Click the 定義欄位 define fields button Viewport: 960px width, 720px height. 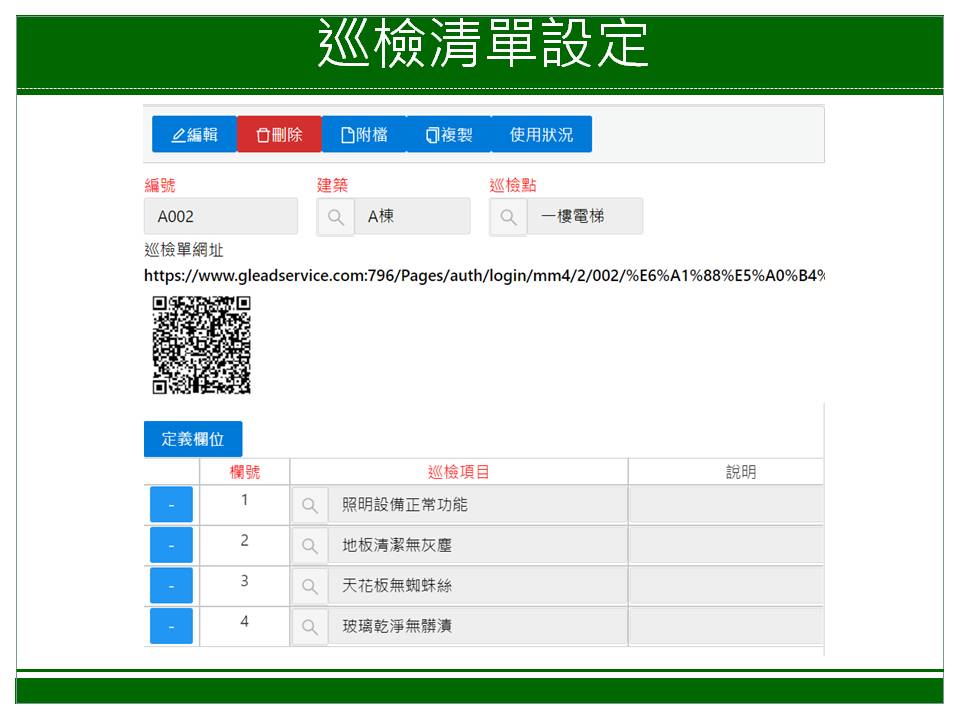click(x=193, y=439)
